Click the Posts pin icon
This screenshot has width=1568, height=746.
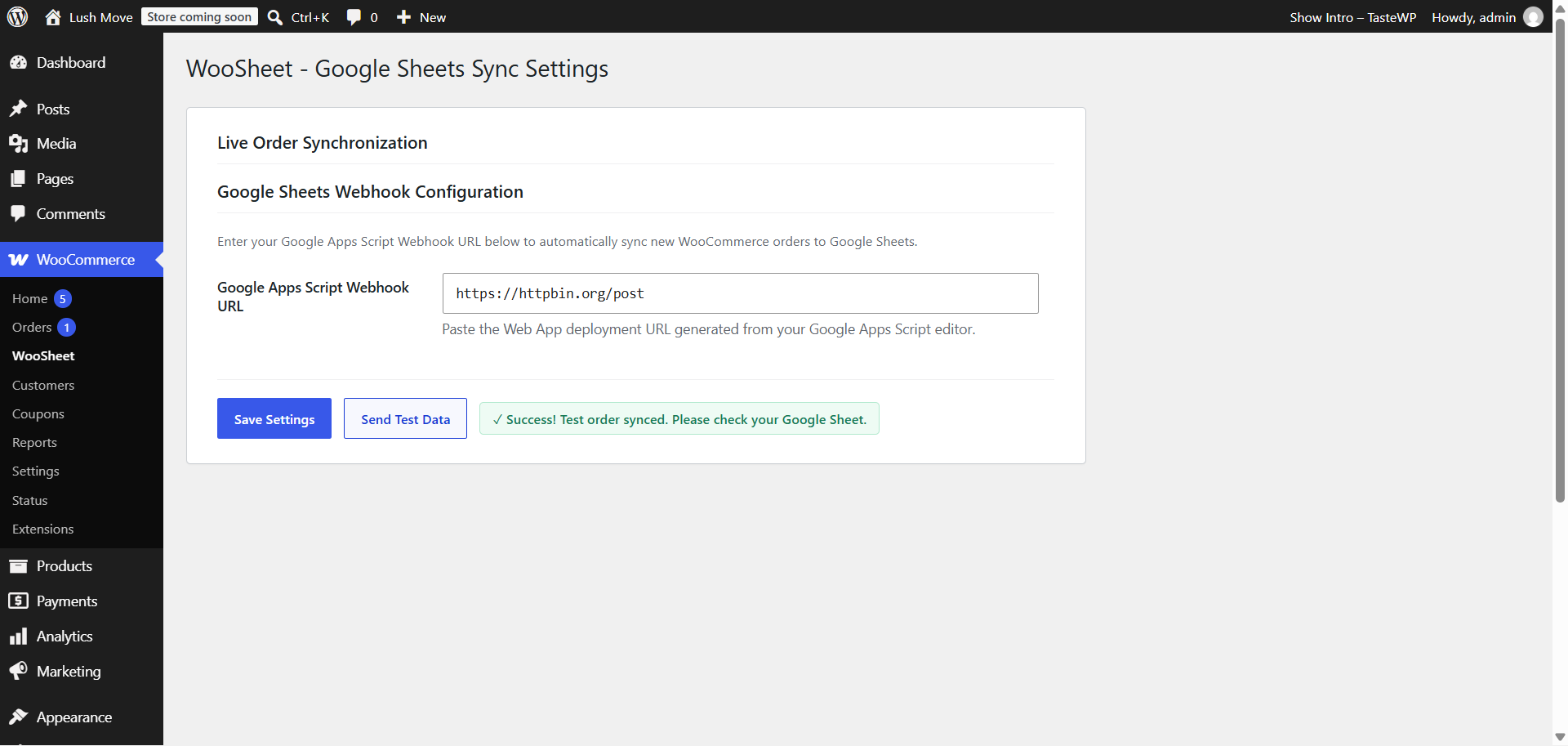pos(18,109)
